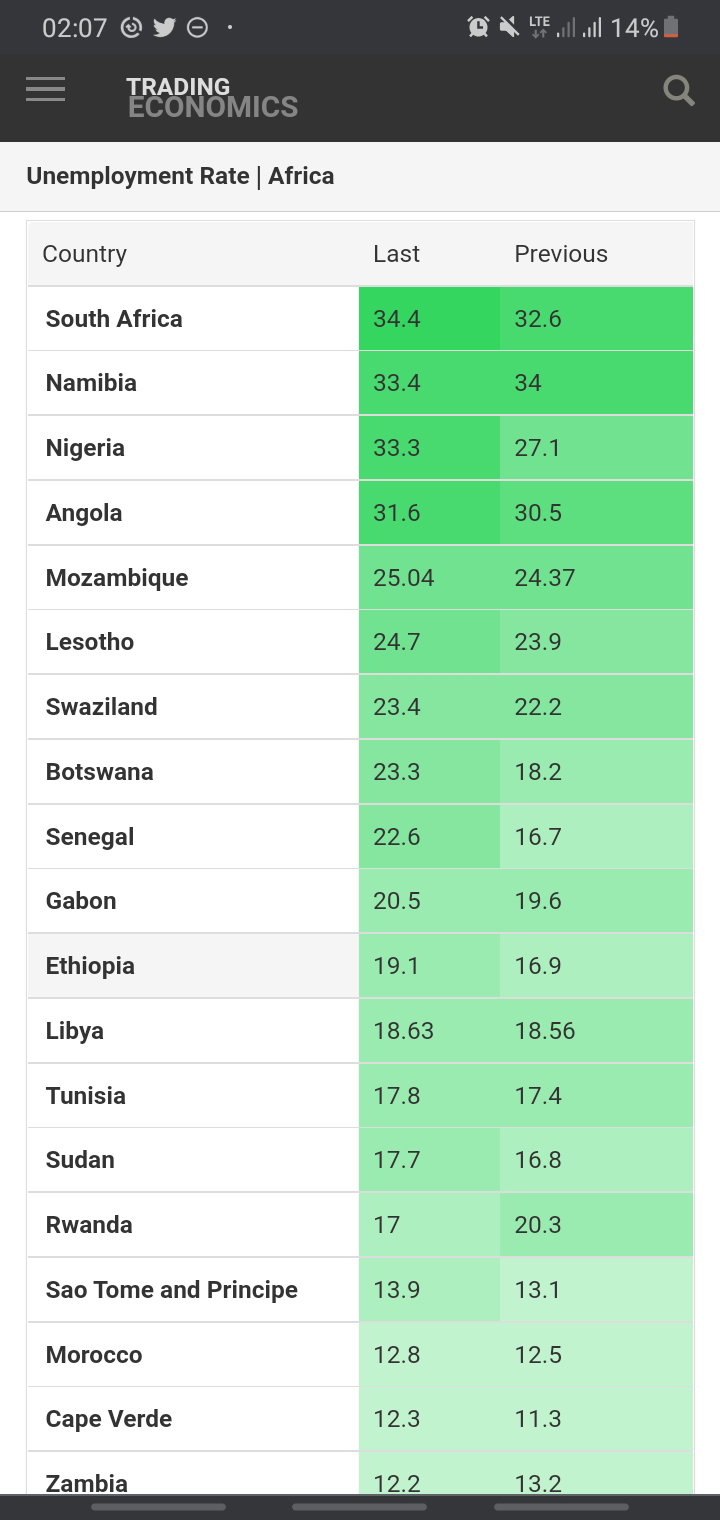Open Sao Tome and Principe link
720x1520 pixels.
[172, 1290]
